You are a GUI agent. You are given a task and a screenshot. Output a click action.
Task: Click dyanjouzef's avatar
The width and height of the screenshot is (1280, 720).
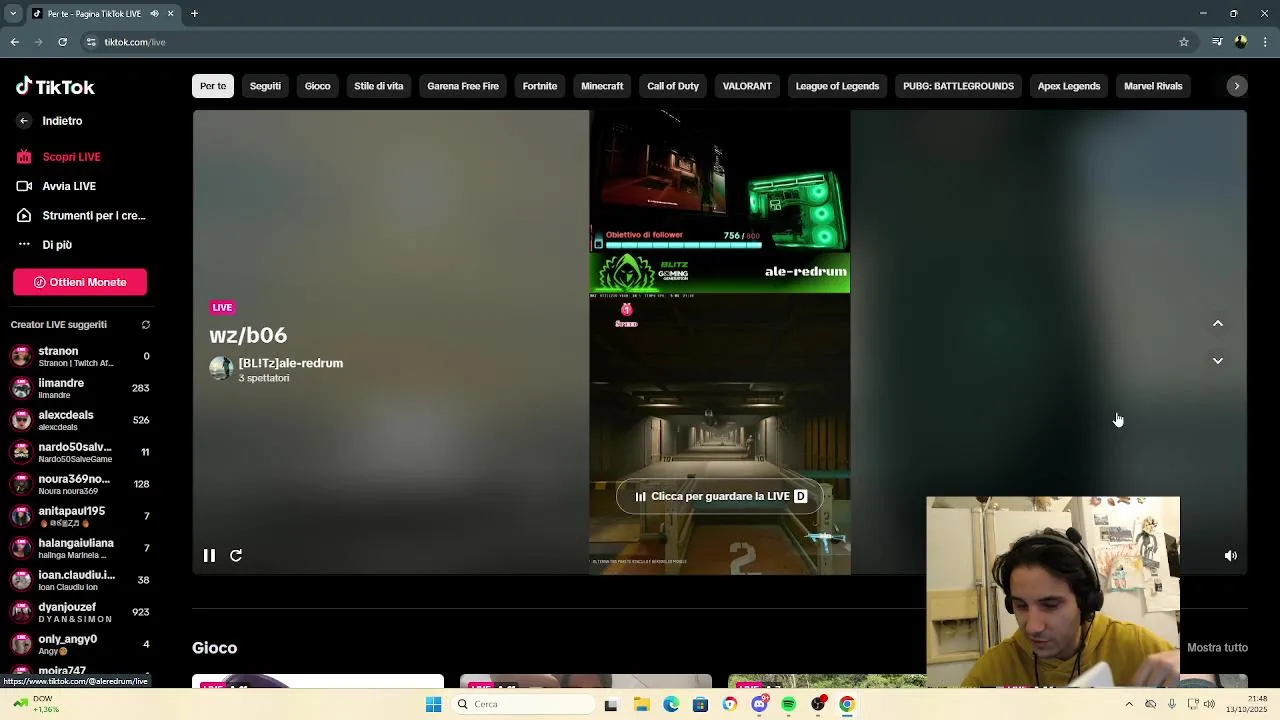21,612
